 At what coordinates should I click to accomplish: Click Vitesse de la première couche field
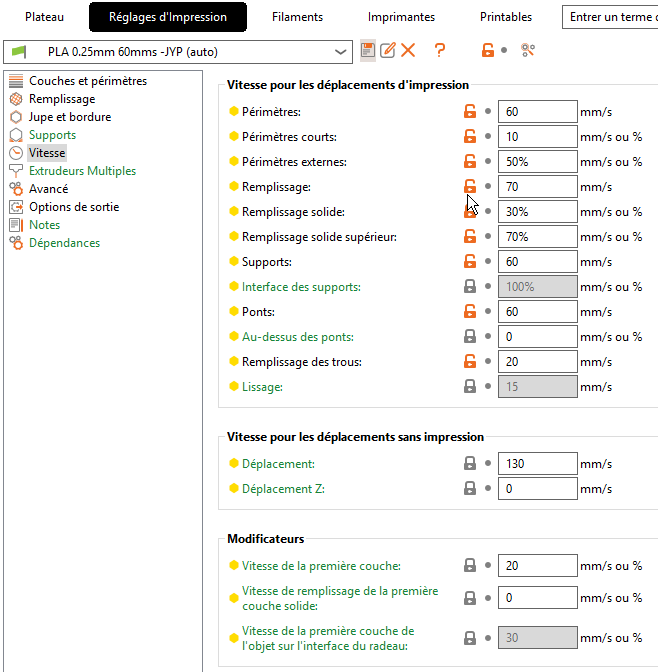tap(538, 566)
